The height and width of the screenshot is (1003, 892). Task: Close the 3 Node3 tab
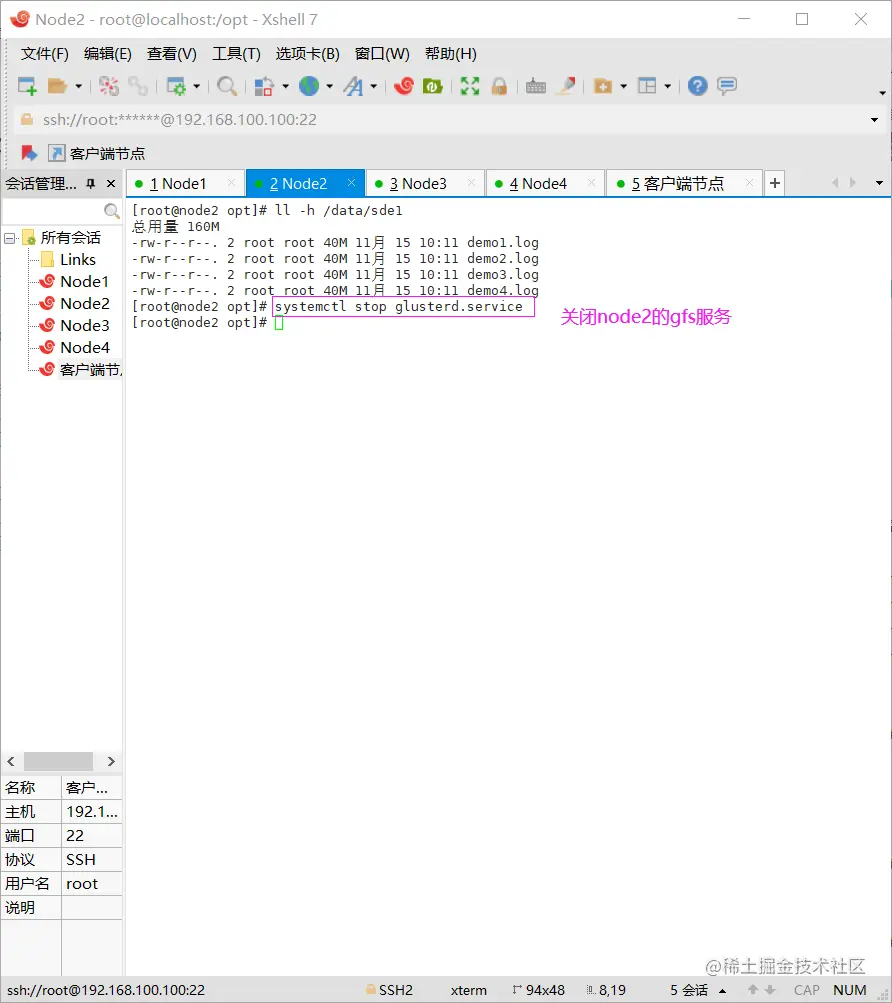(472, 183)
